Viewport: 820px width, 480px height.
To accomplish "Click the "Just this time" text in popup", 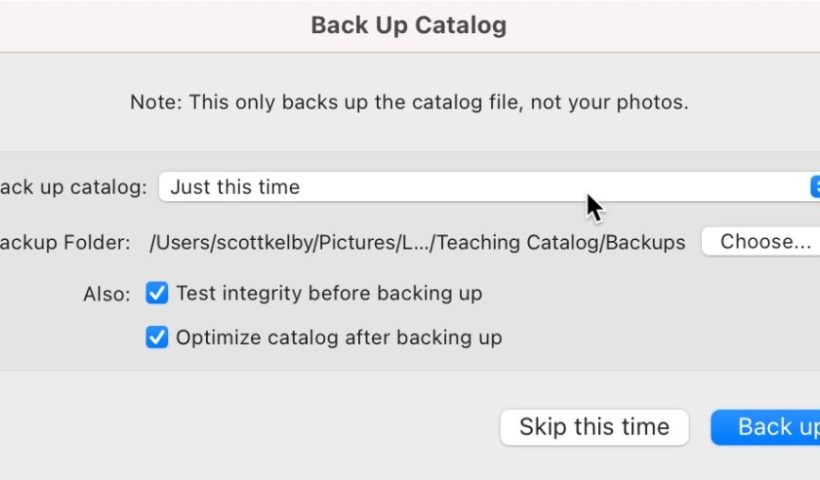I will click(x=235, y=187).
